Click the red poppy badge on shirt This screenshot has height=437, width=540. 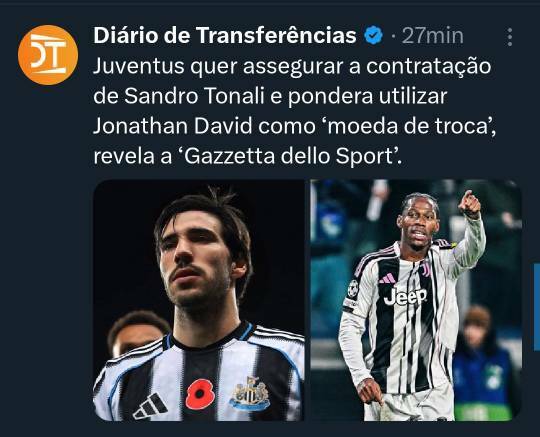pyautogui.click(x=200, y=394)
